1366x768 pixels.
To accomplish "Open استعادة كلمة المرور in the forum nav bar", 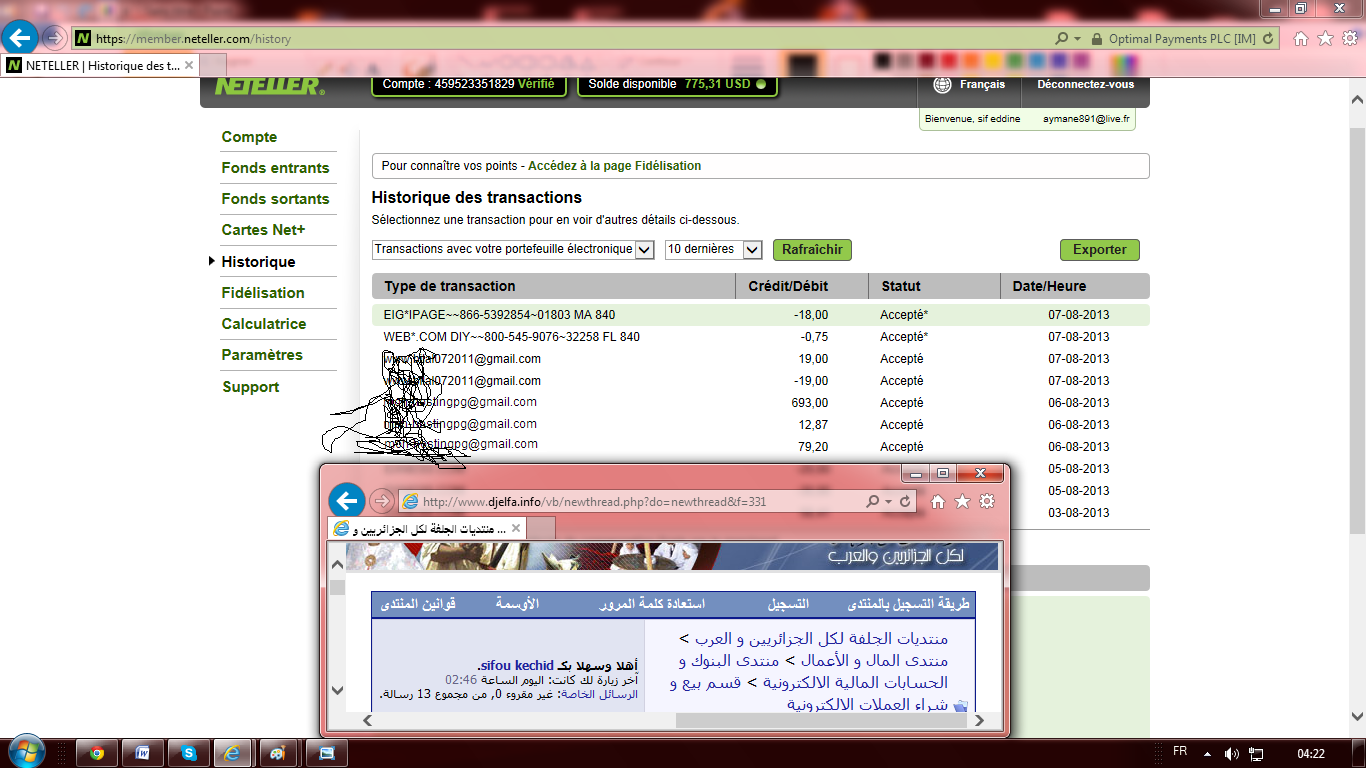I will (x=652, y=604).
